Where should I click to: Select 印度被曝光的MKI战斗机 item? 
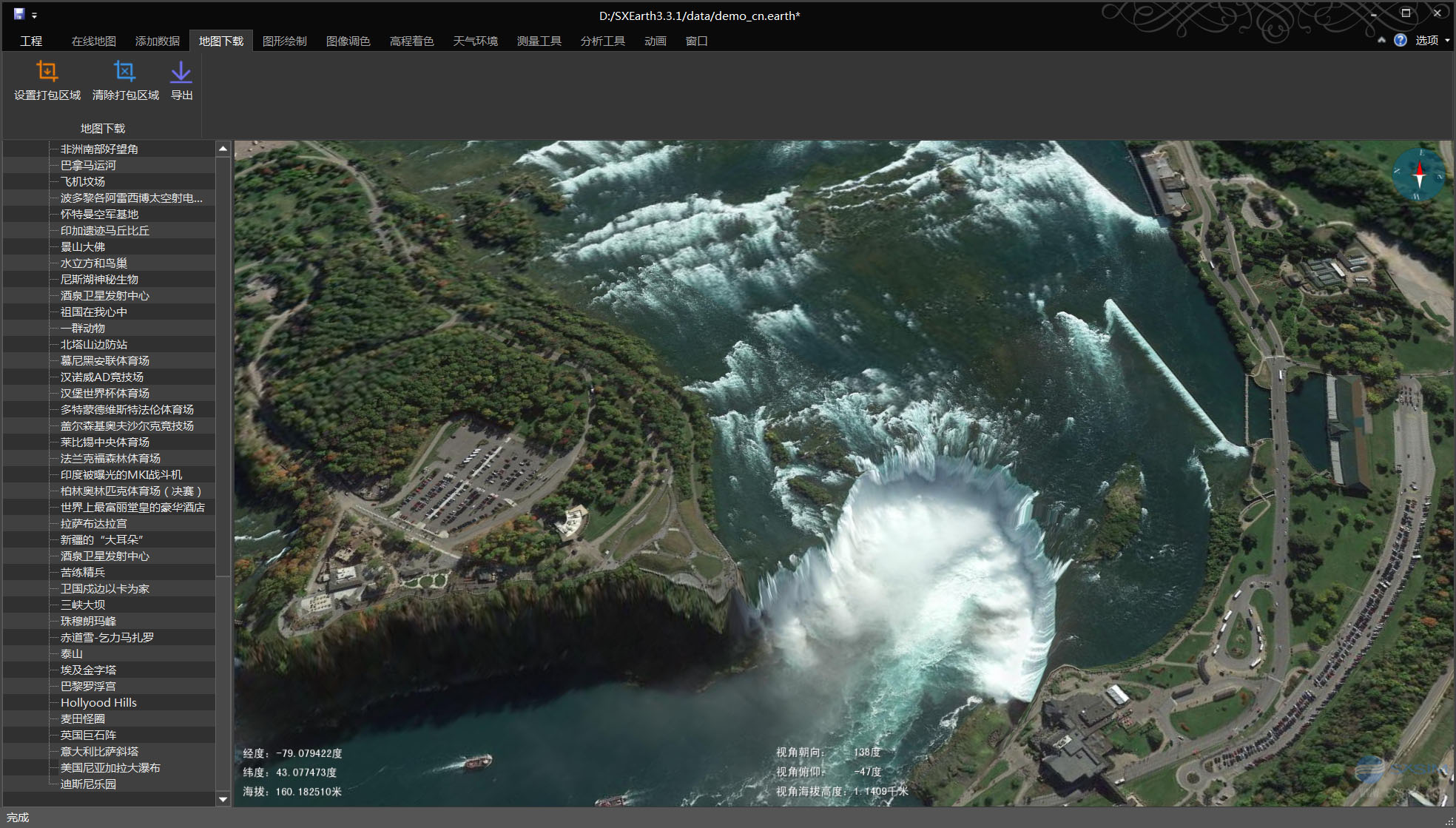[x=121, y=474]
